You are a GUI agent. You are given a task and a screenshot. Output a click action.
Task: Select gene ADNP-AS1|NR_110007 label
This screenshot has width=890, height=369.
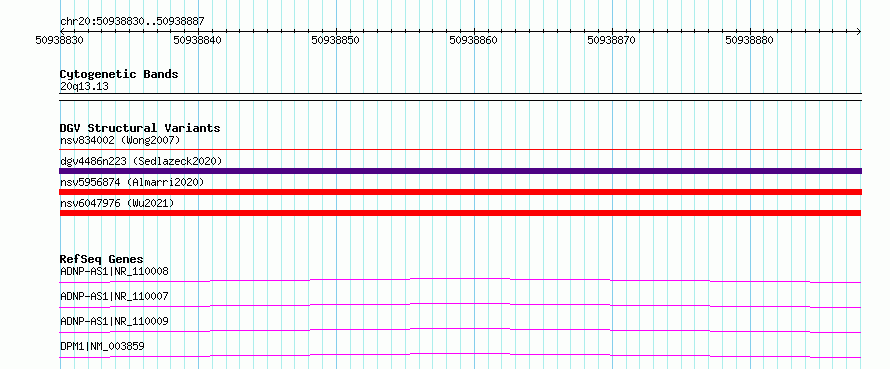[x=114, y=296]
